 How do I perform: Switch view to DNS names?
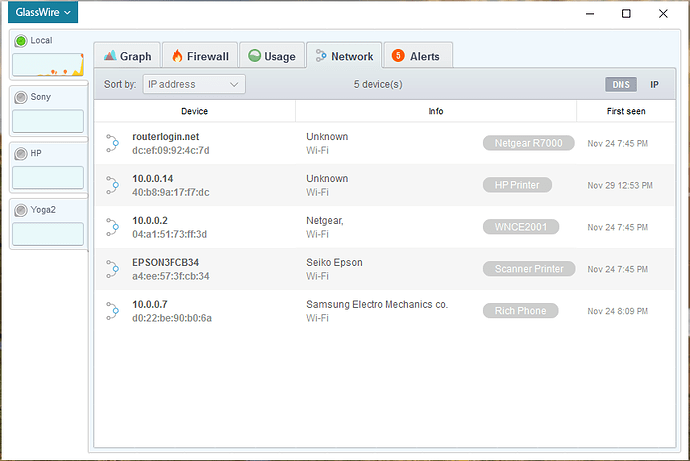pos(620,85)
